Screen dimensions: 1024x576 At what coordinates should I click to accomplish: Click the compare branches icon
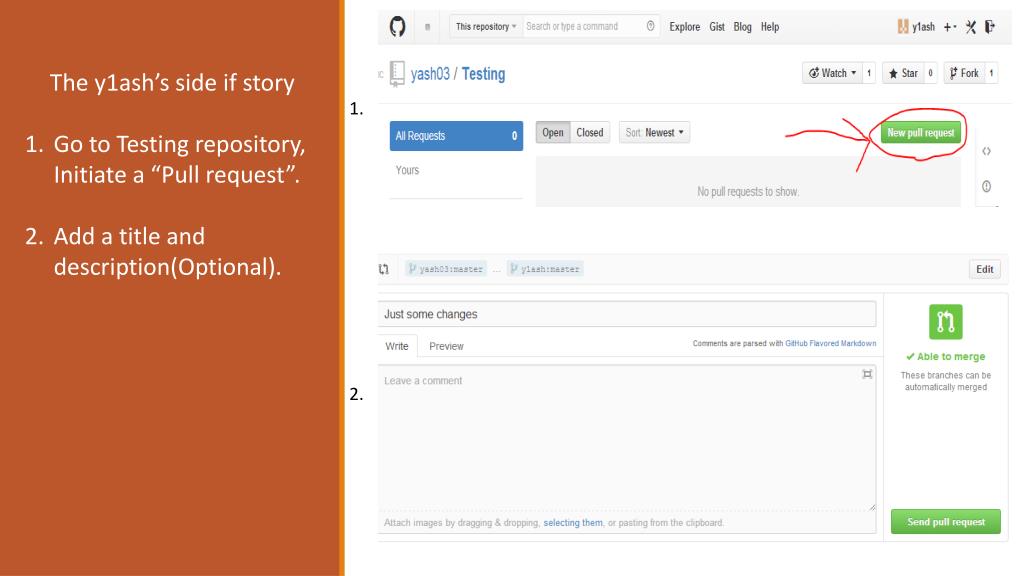point(384,269)
